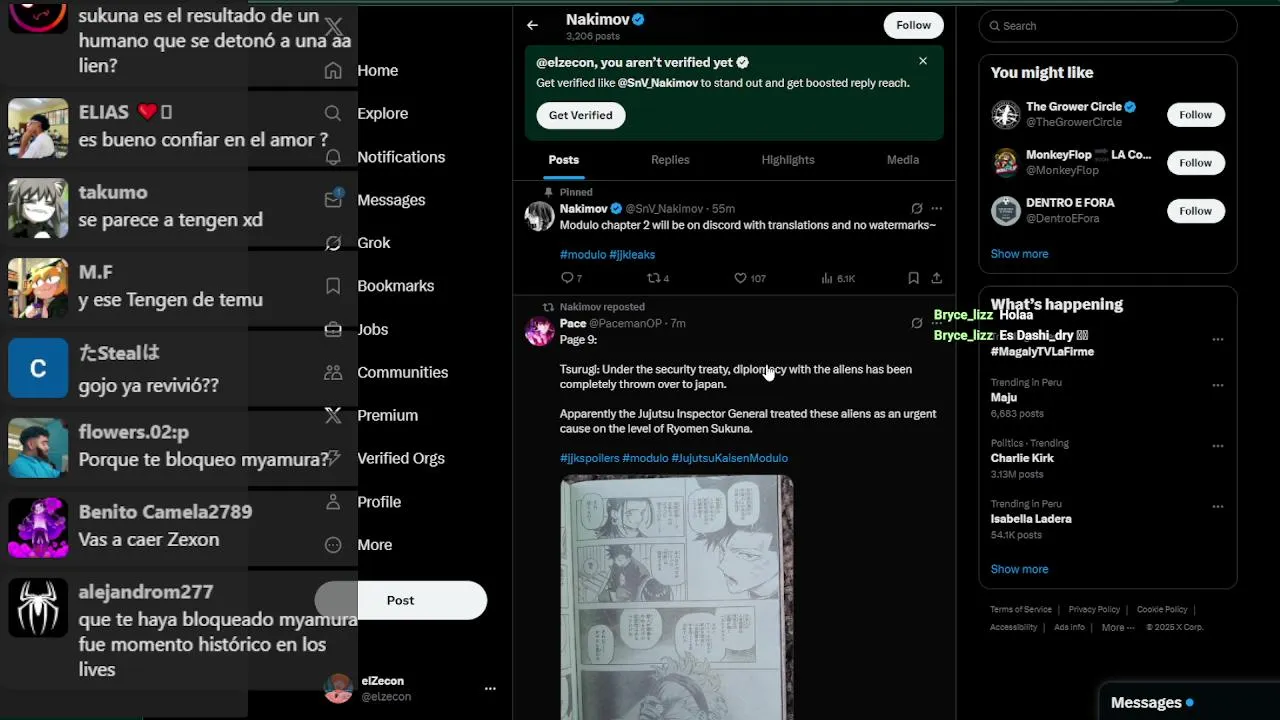Repost the pinned Modulo chapter post
The image size is (1280, 720).
click(x=658, y=278)
